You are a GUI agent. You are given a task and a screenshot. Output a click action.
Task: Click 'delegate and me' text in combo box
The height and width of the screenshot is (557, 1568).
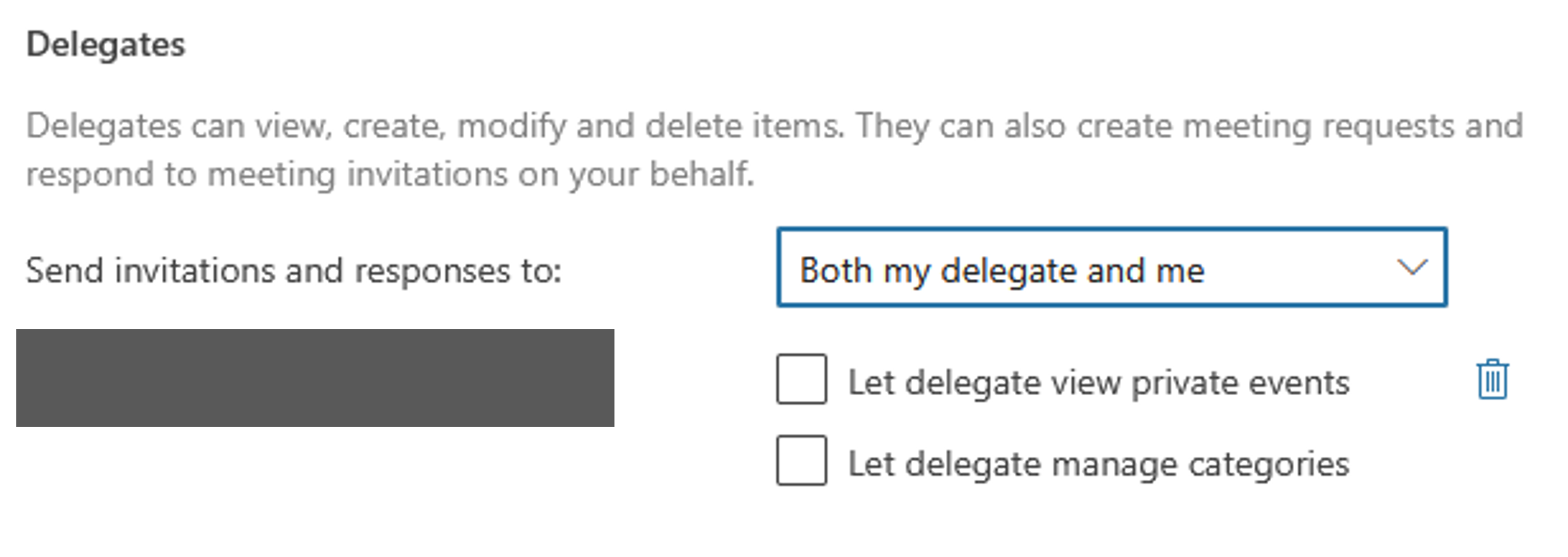(1072, 270)
